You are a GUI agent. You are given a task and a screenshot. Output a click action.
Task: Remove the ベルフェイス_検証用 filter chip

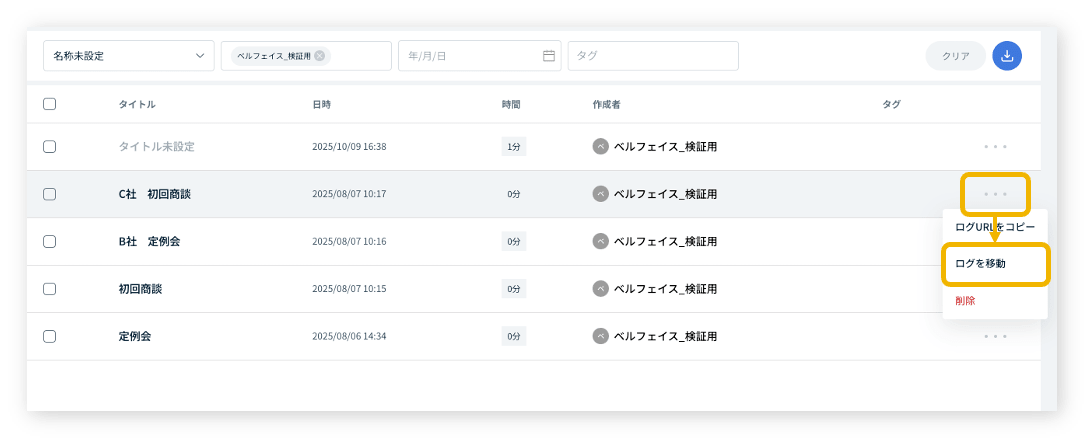tap(320, 56)
